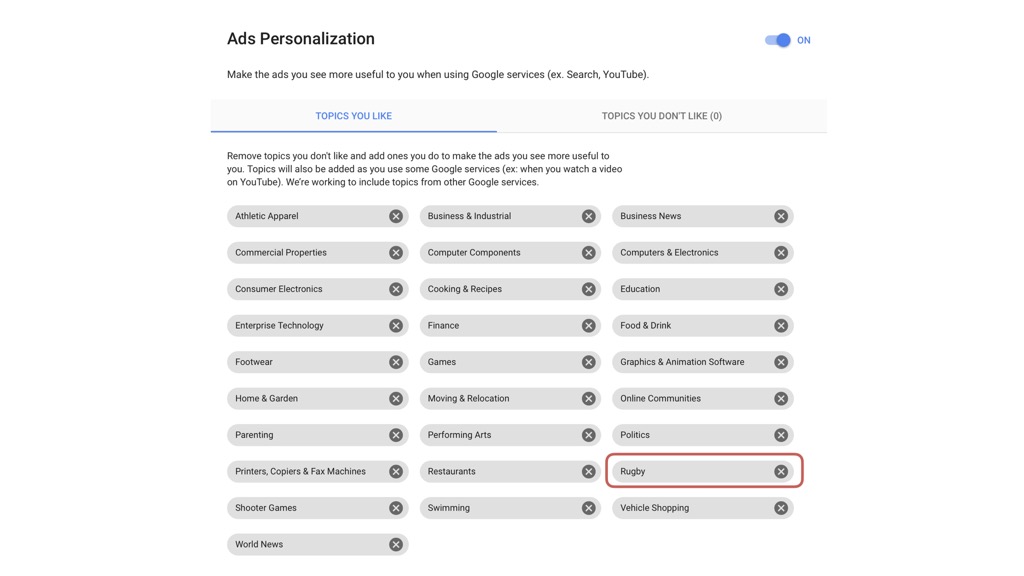Remove the Rugby topic with its X icon
The image size is (1024, 576).
click(780, 472)
